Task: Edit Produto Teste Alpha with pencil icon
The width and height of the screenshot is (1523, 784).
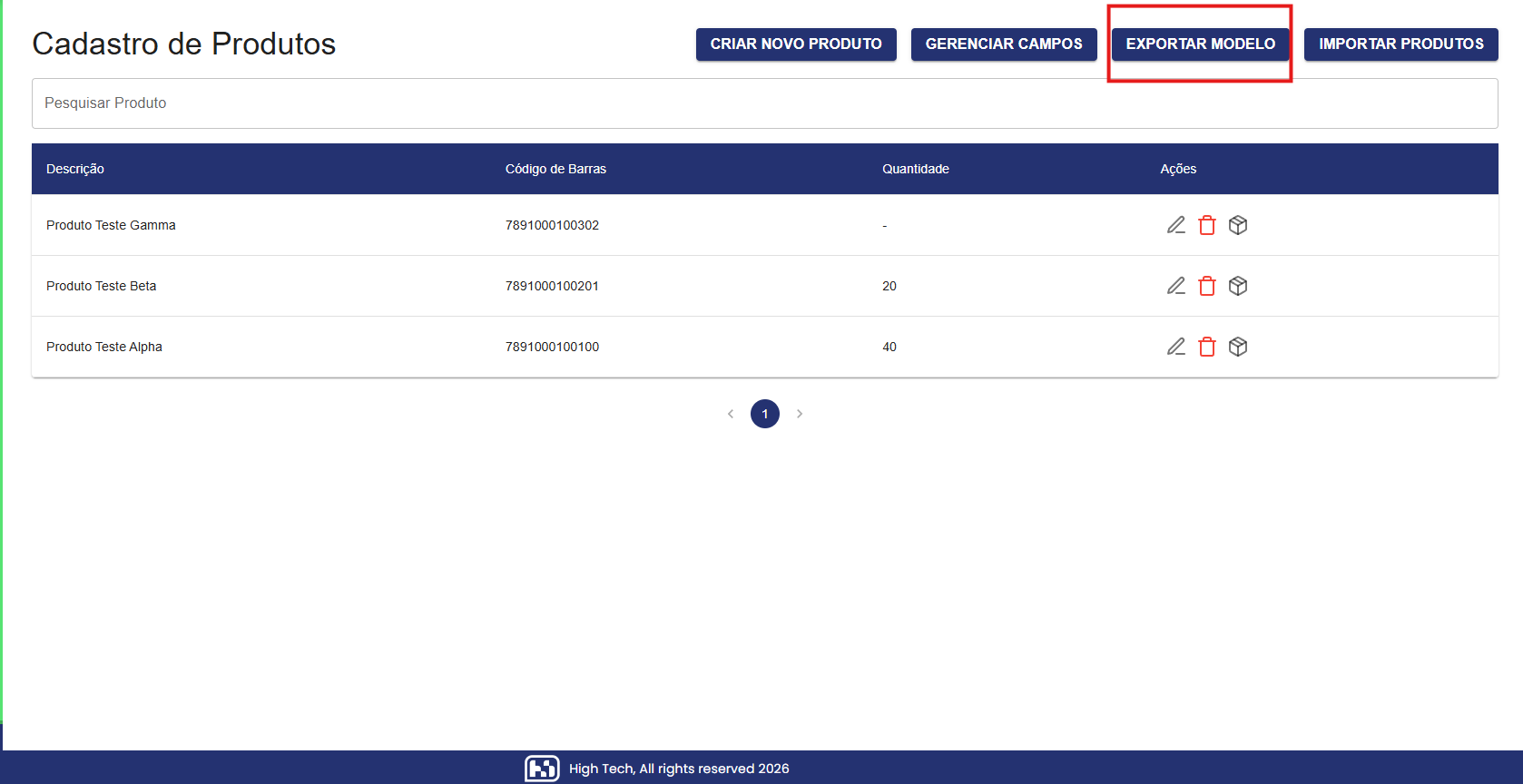Action: (1176, 347)
